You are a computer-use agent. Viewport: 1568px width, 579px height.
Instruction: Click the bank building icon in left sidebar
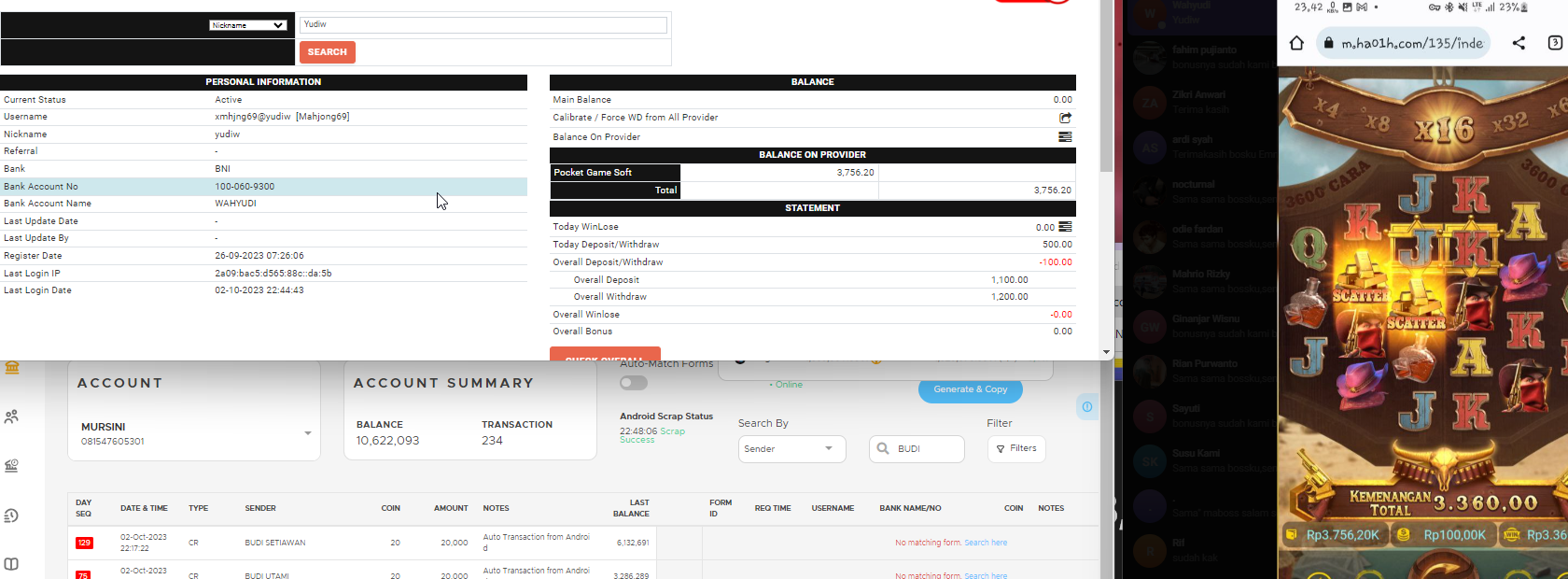(x=12, y=367)
